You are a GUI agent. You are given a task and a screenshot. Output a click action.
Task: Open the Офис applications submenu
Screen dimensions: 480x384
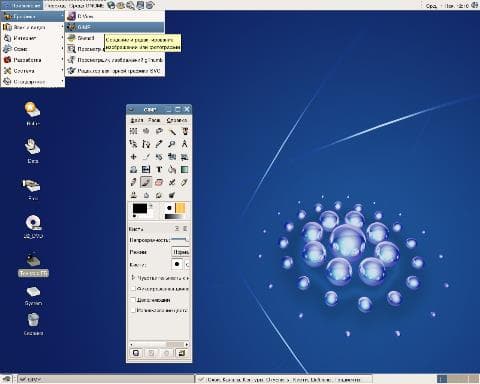tap(33, 49)
